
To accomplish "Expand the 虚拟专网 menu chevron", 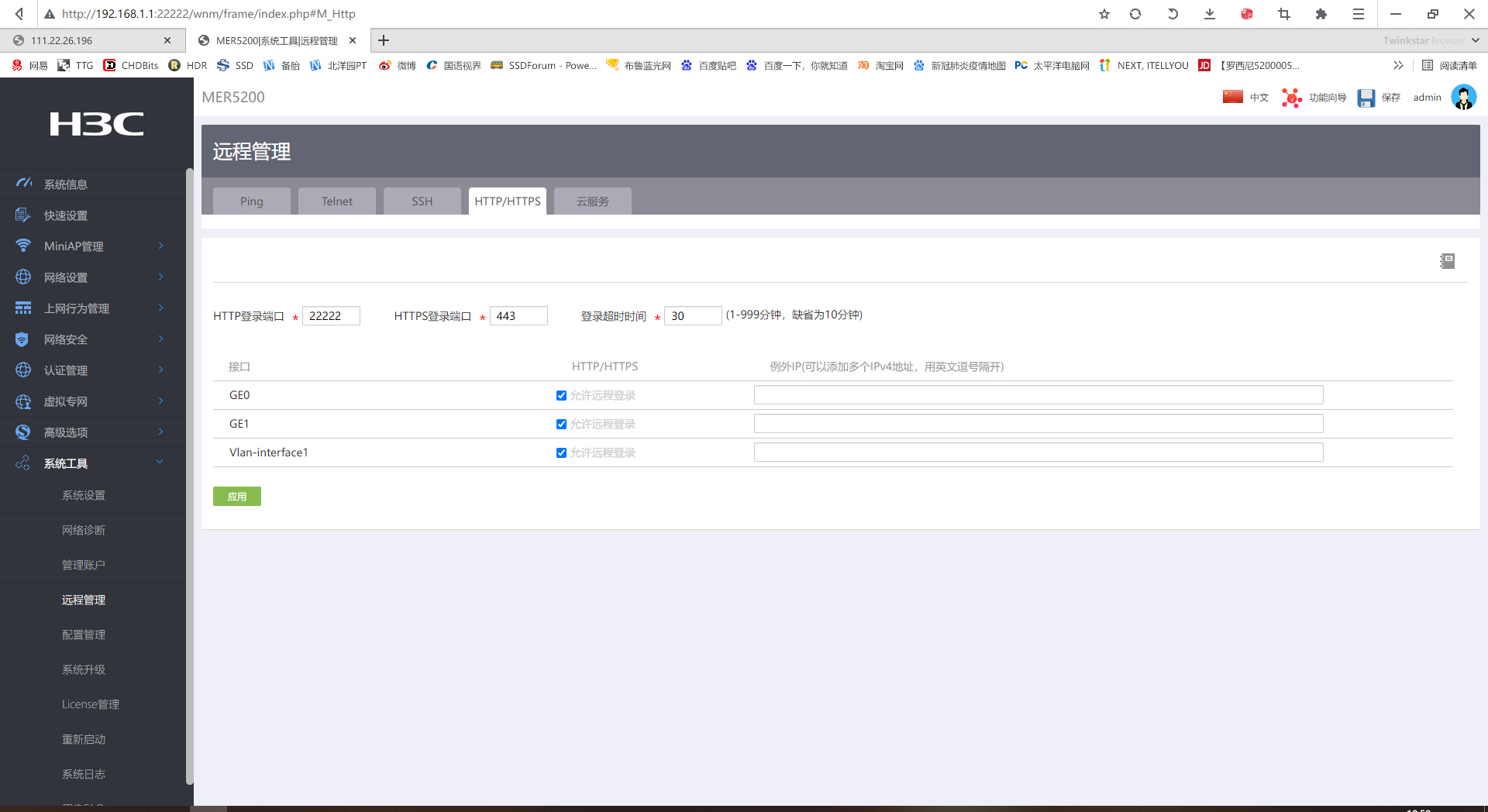I will tap(160, 401).
